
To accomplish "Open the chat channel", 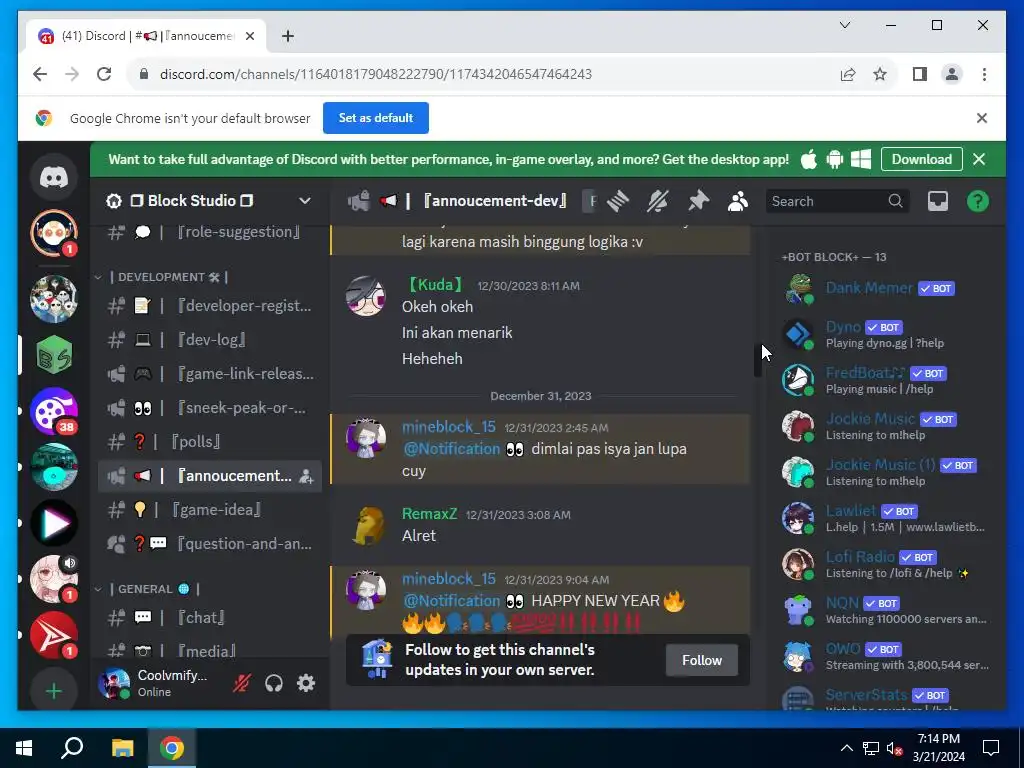I will coord(209,617).
